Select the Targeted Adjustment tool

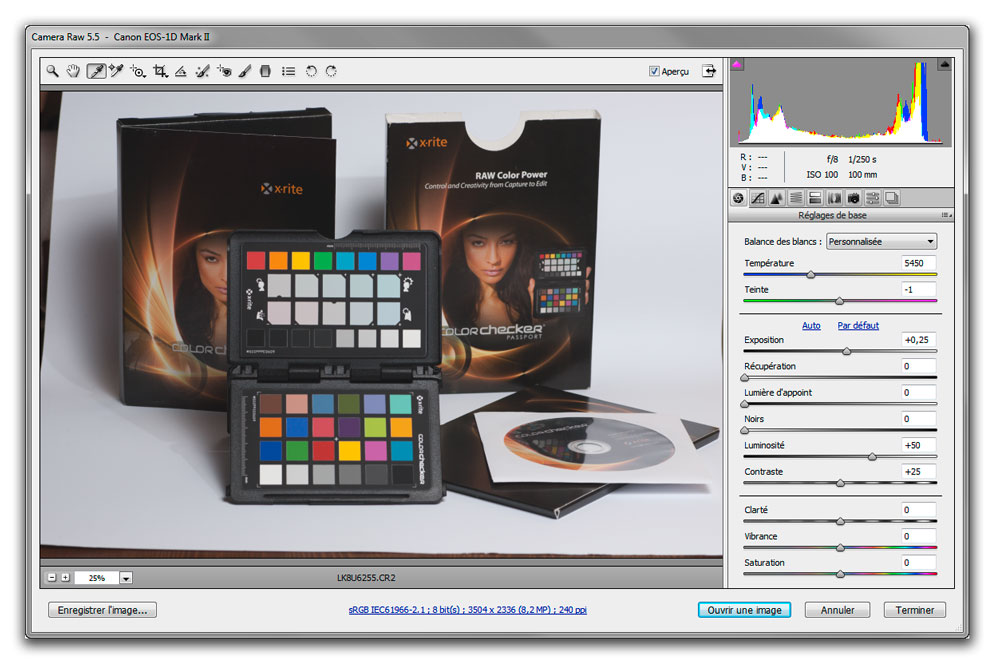point(138,71)
